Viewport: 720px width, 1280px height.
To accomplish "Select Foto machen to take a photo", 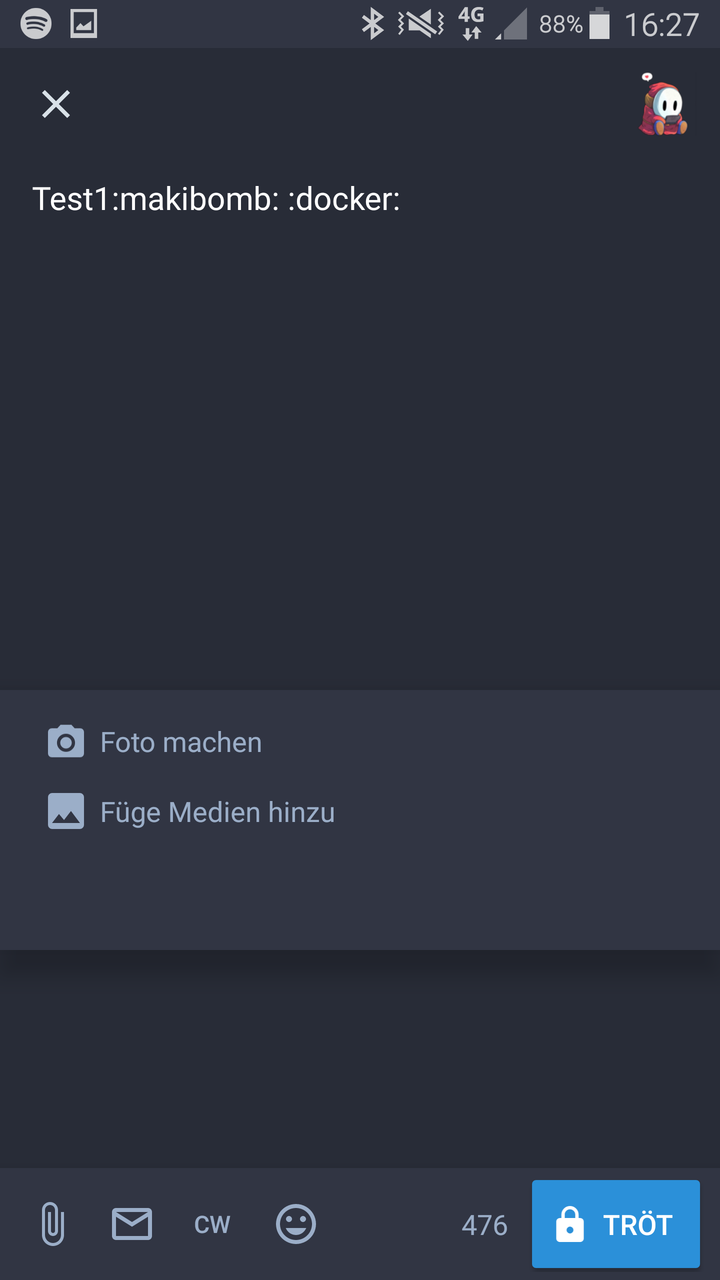I will point(180,741).
